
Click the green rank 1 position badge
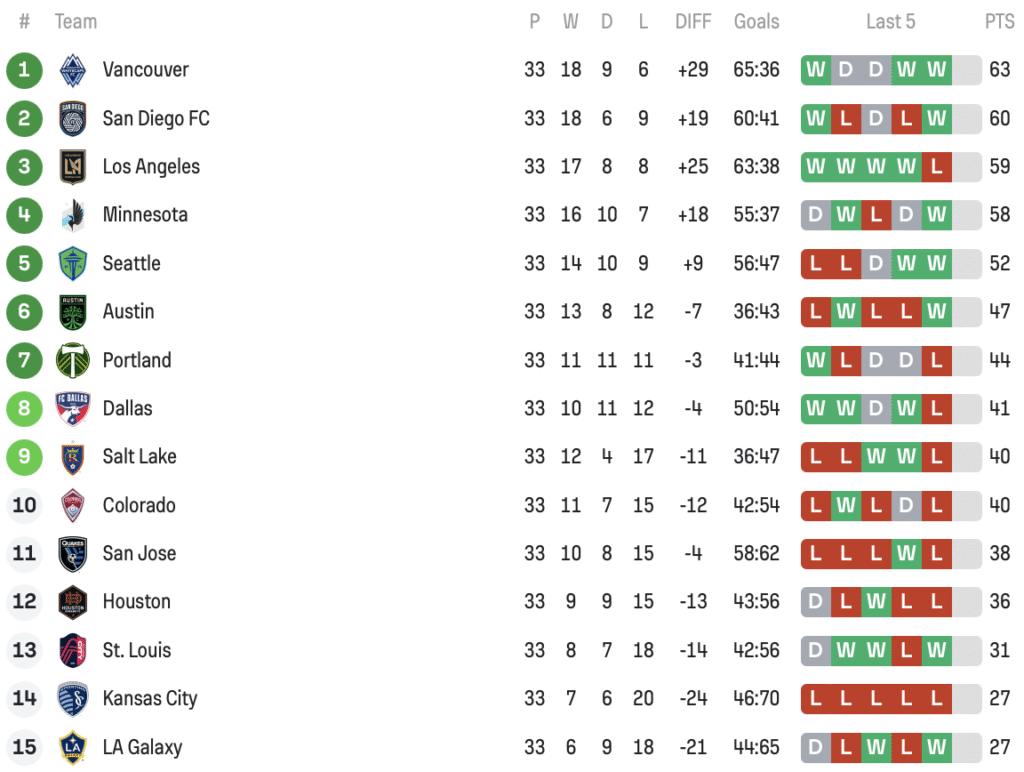coord(24,70)
